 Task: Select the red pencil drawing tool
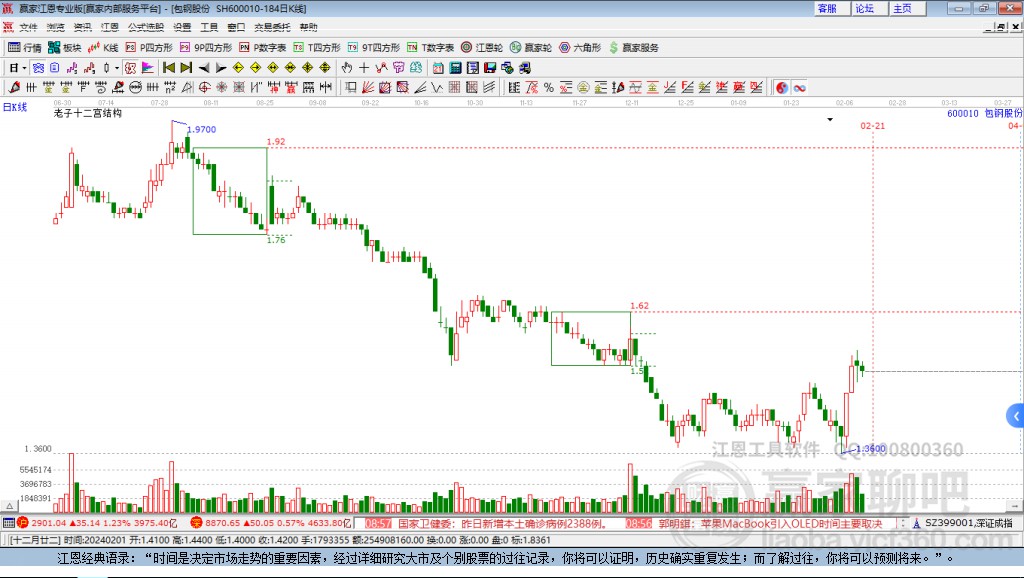(14, 87)
